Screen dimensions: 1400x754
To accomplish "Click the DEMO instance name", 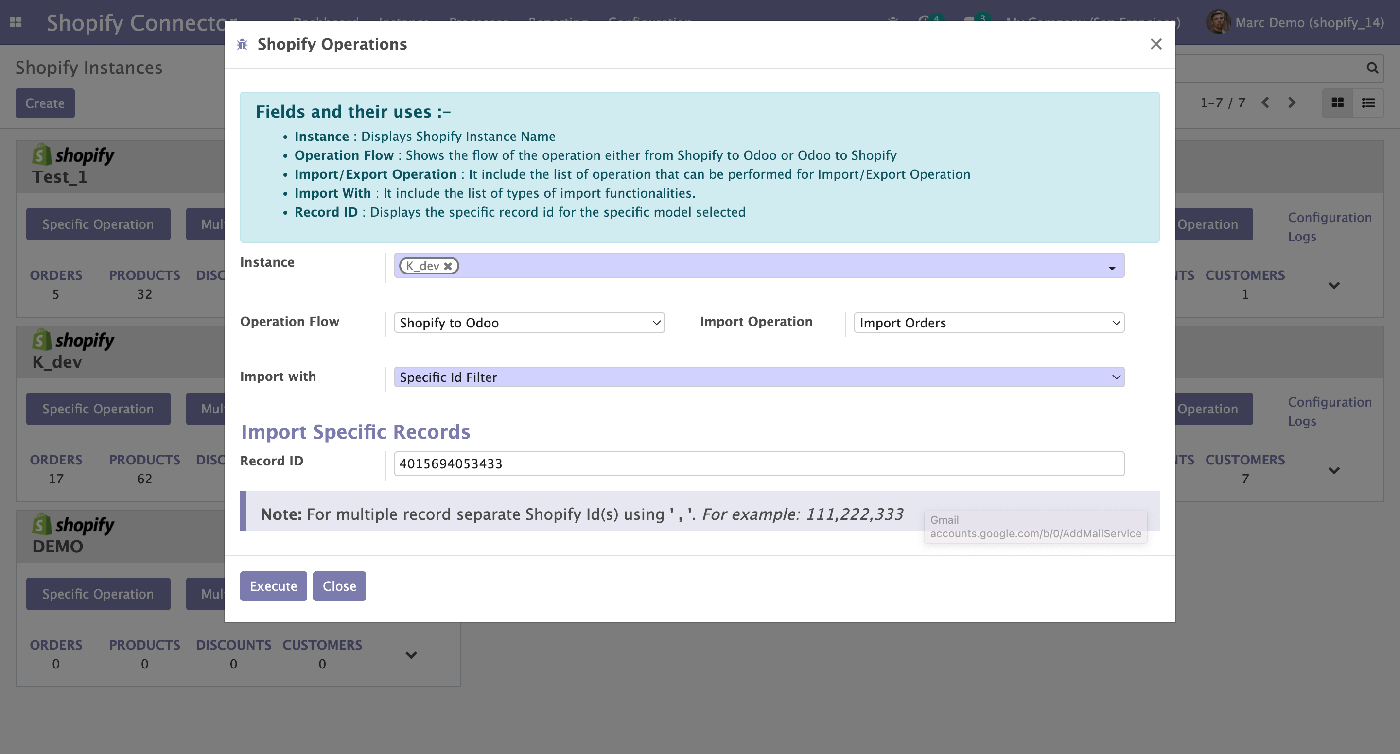I will 58,546.
